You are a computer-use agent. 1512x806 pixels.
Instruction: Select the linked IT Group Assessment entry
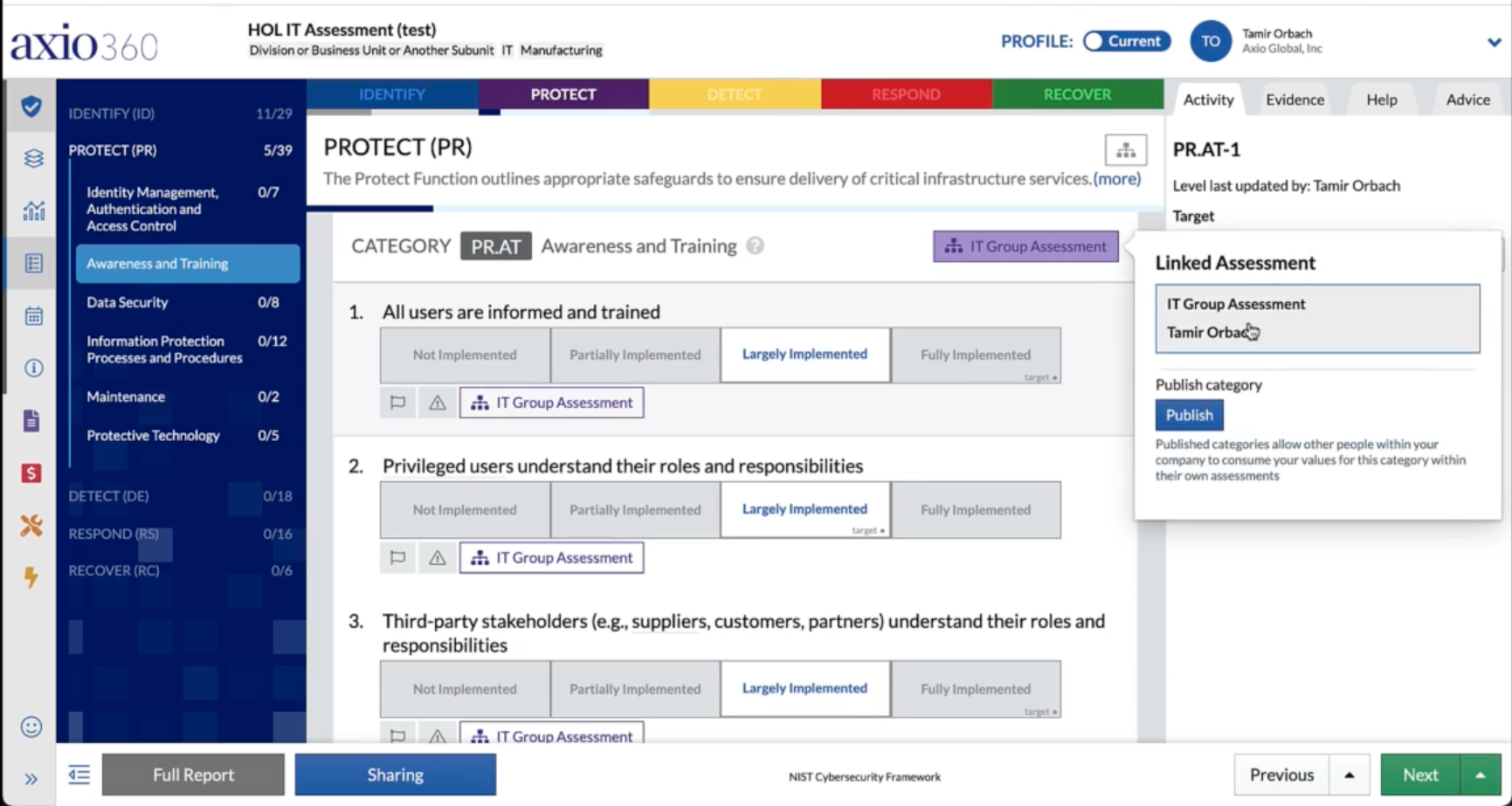pyautogui.click(x=1317, y=319)
